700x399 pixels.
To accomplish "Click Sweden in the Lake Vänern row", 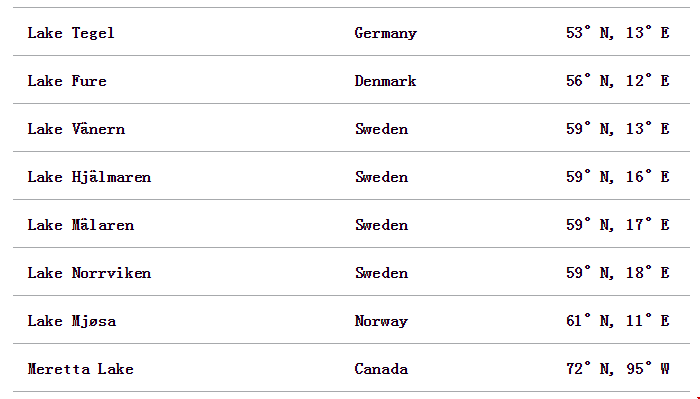I will 381,129.
